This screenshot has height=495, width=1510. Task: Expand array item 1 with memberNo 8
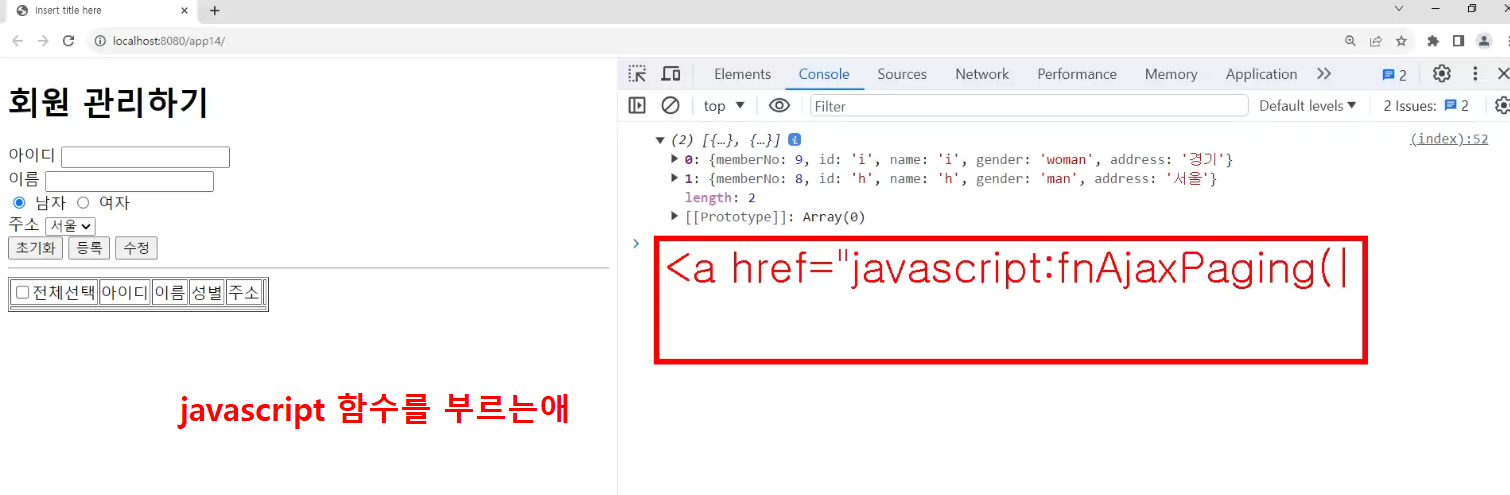[675, 178]
